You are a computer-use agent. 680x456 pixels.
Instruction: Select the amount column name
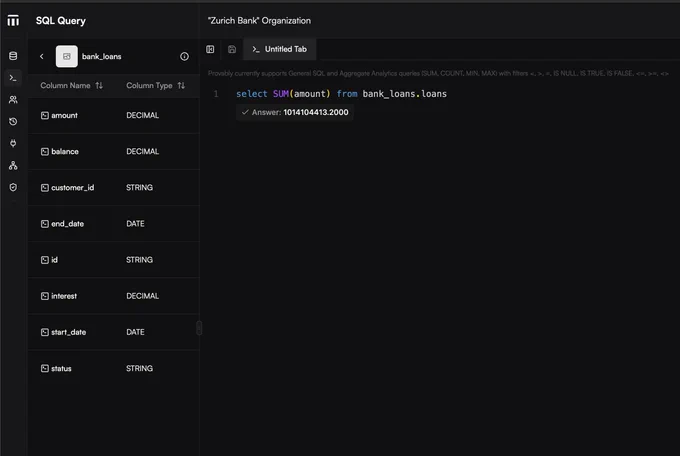pos(64,115)
